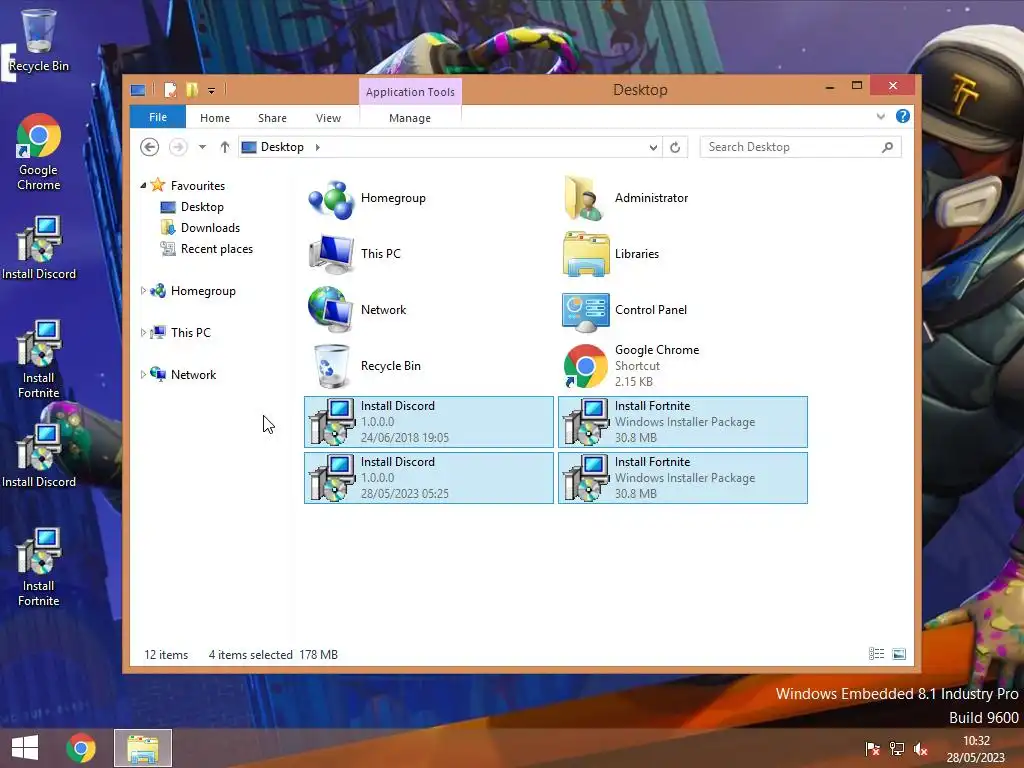Screen dimensions: 1024x768
Task: Click the muted speaker tray icon
Action: pos(921,749)
